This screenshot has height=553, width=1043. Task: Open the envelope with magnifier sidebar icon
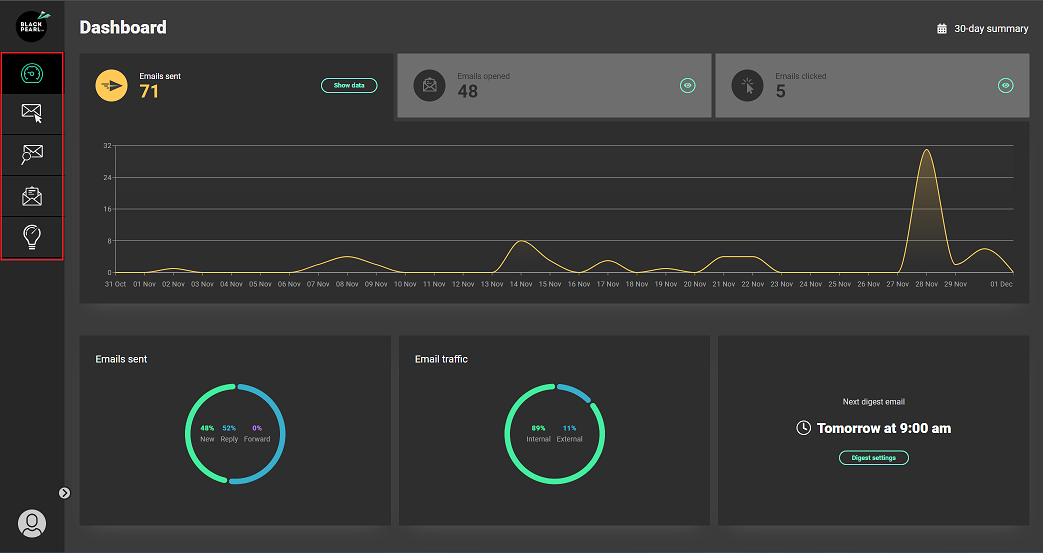click(x=32, y=155)
